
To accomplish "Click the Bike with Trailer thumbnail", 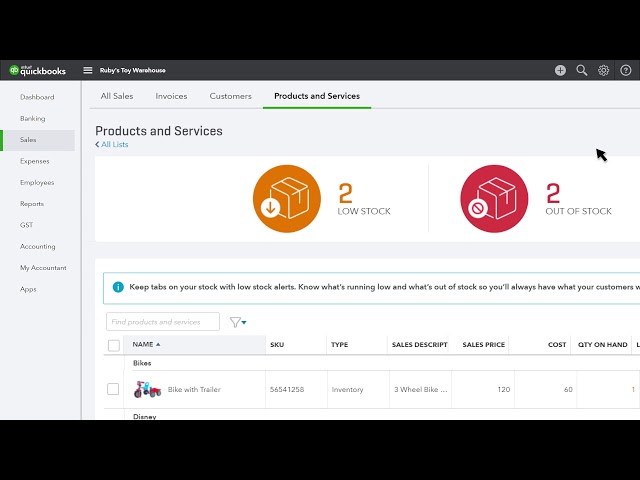I will (147, 389).
